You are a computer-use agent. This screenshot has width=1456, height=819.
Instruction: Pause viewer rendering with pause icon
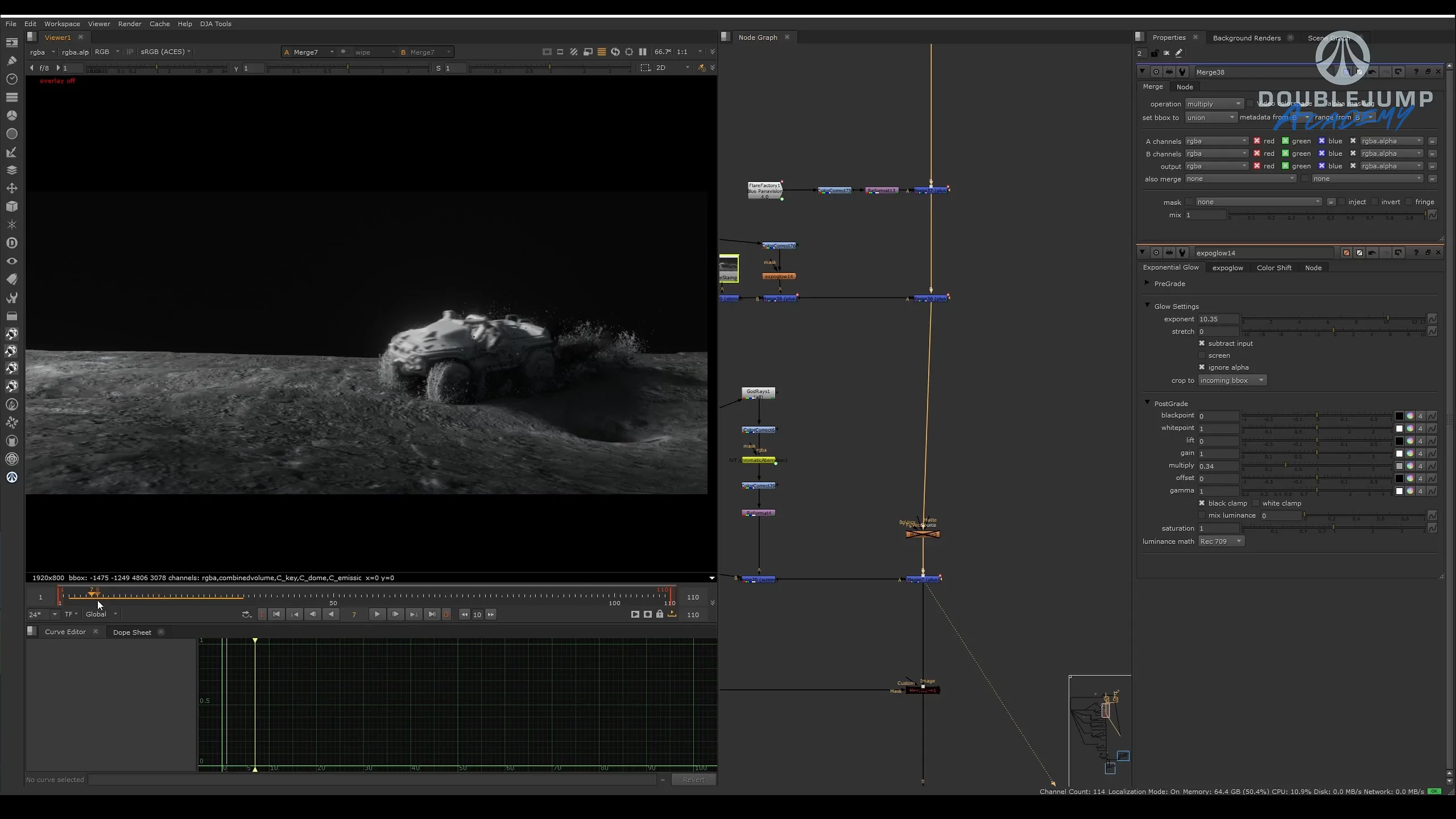[x=643, y=52]
